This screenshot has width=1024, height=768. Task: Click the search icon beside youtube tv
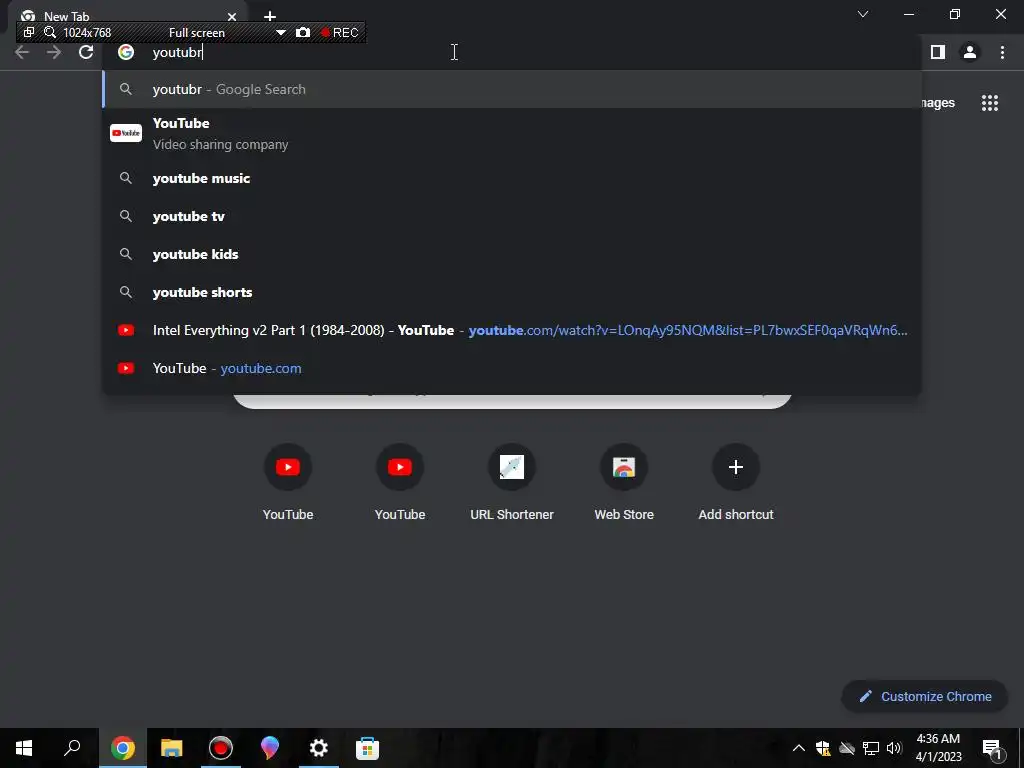126,216
